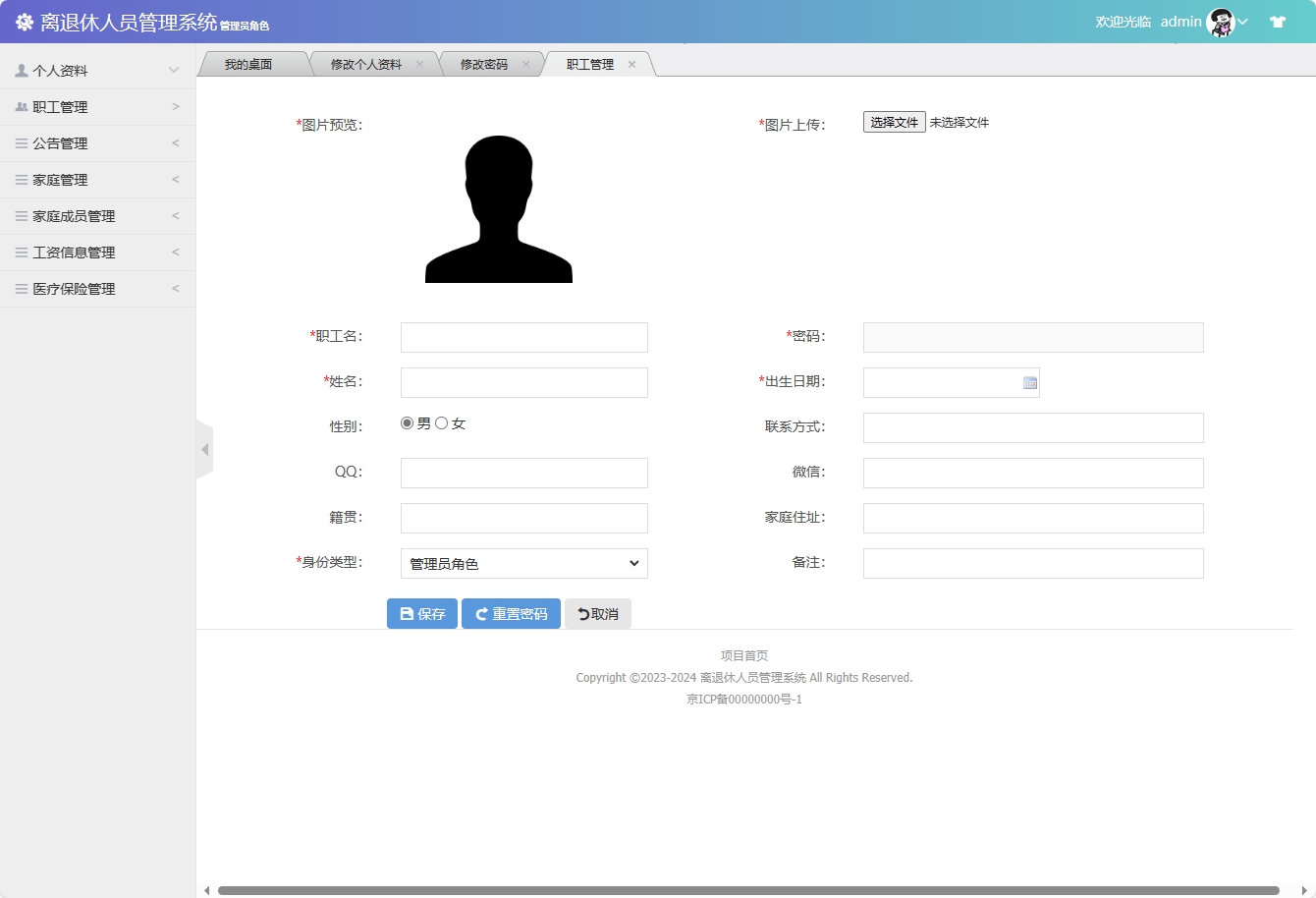Select the 男 gender radio button

click(406, 421)
